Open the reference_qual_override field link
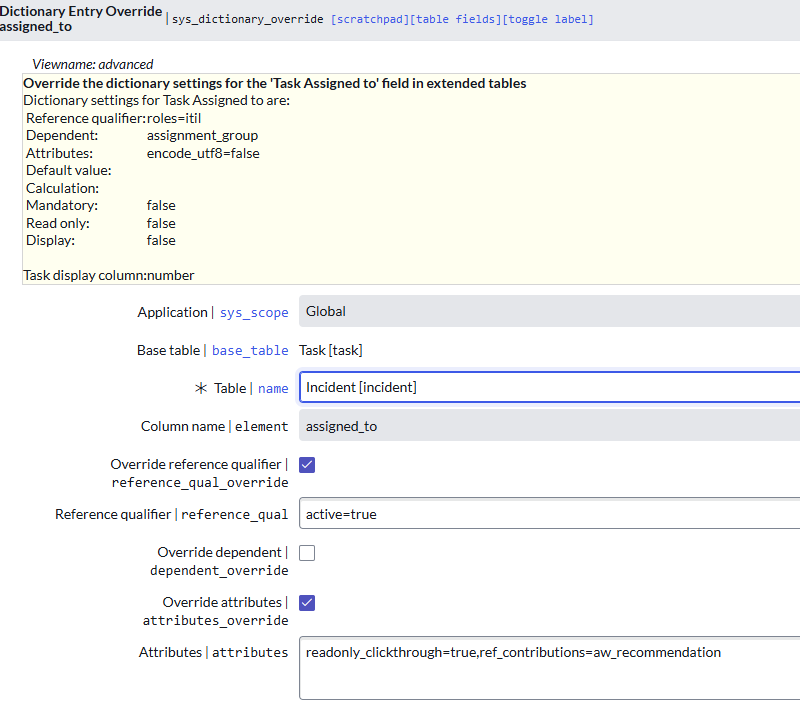This screenshot has height=701, width=800. [x=200, y=482]
